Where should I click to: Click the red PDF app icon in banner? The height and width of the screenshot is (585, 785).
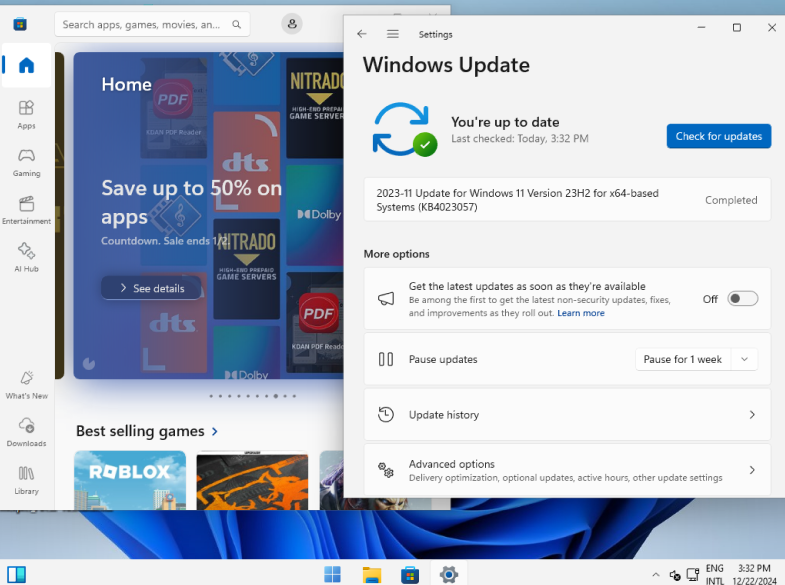[x=318, y=313]
